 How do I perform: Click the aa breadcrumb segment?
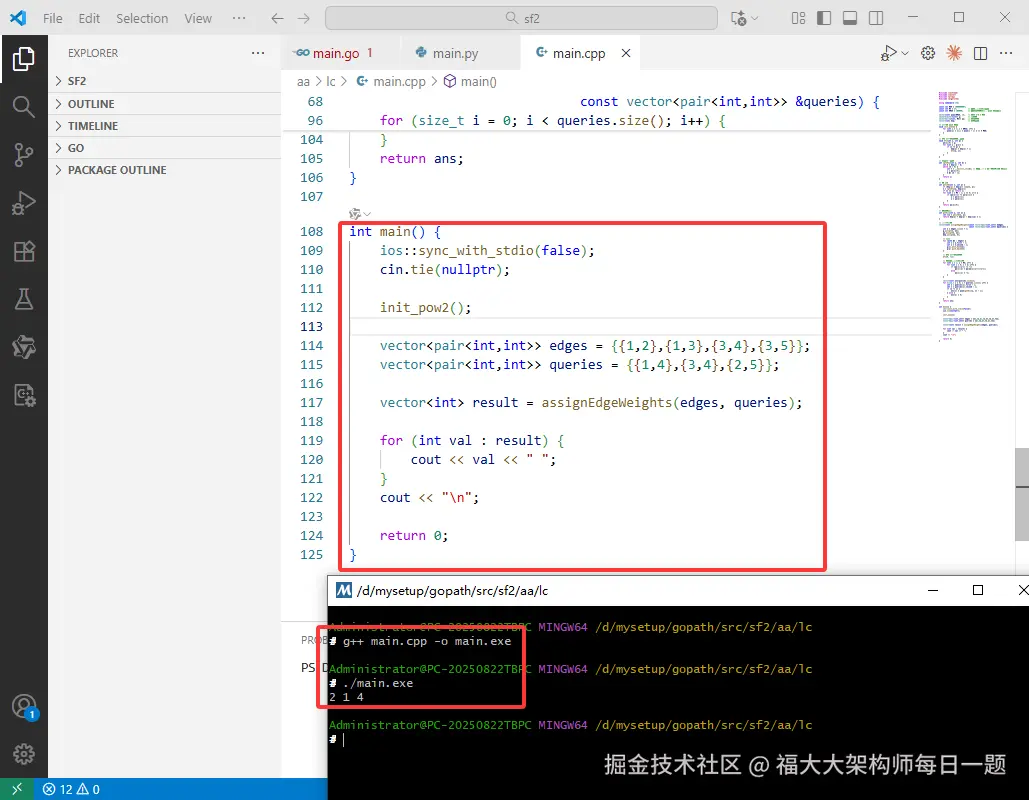(303, 81)
